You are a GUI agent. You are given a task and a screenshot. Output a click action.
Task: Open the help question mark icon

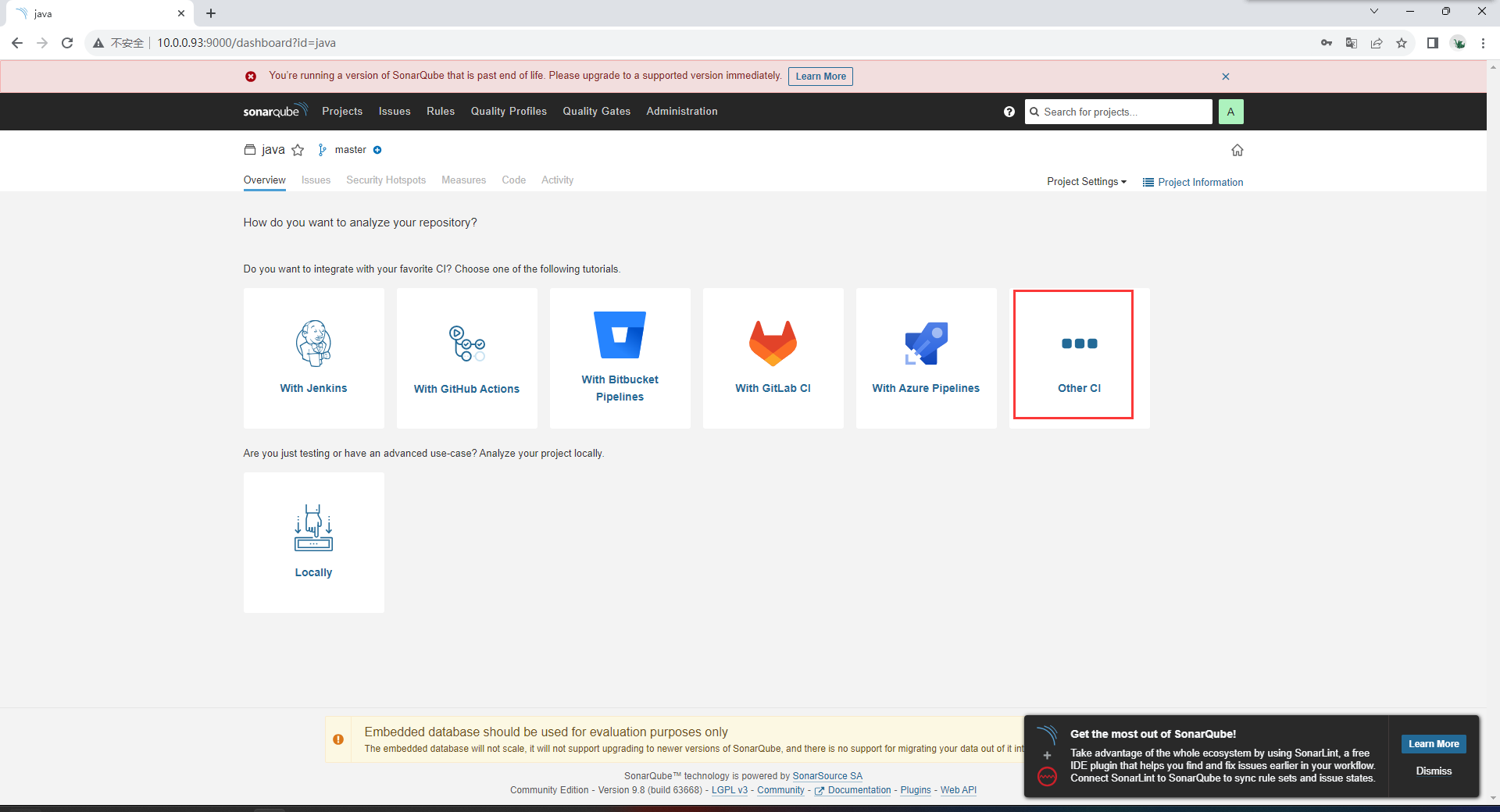(x=1009, y=112)
